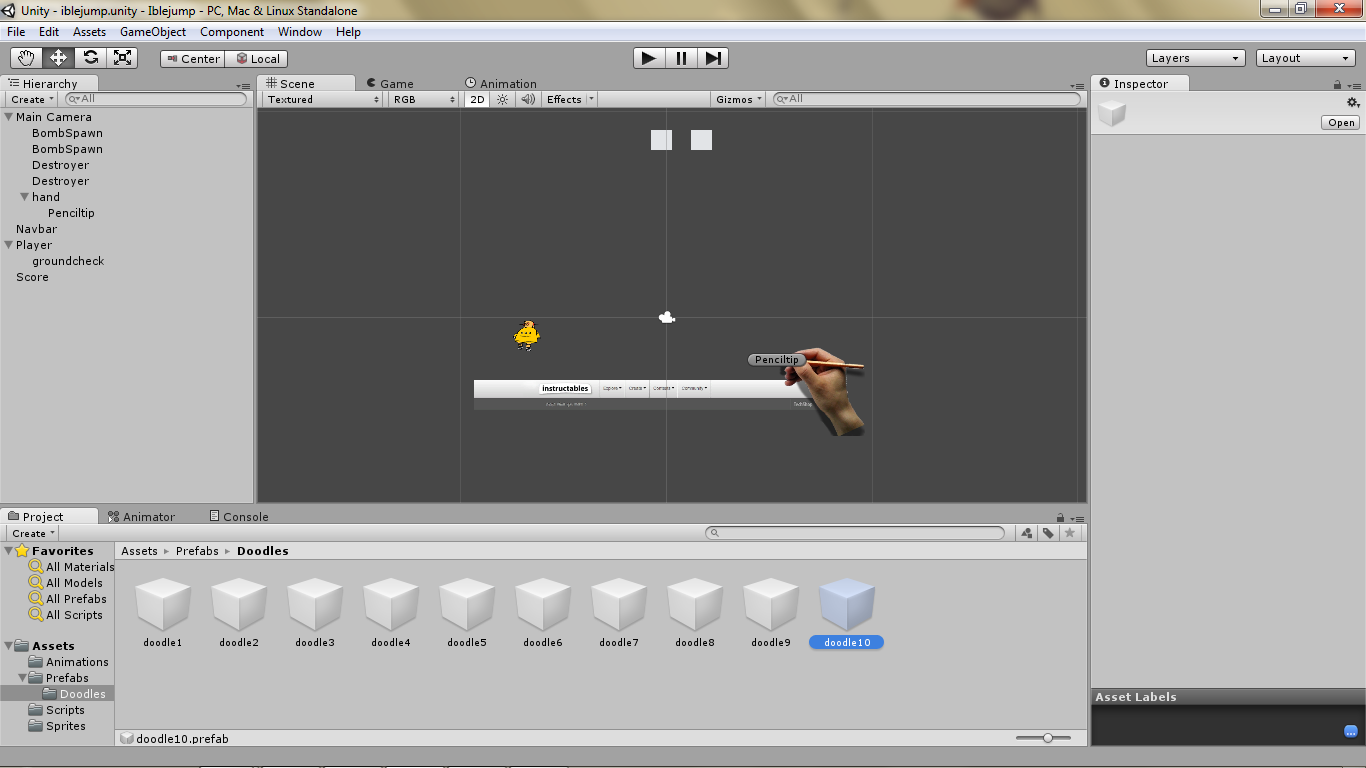Click the Assets breadcrumb in Project path
The image size is (1366, 768).
pos(139,551)
